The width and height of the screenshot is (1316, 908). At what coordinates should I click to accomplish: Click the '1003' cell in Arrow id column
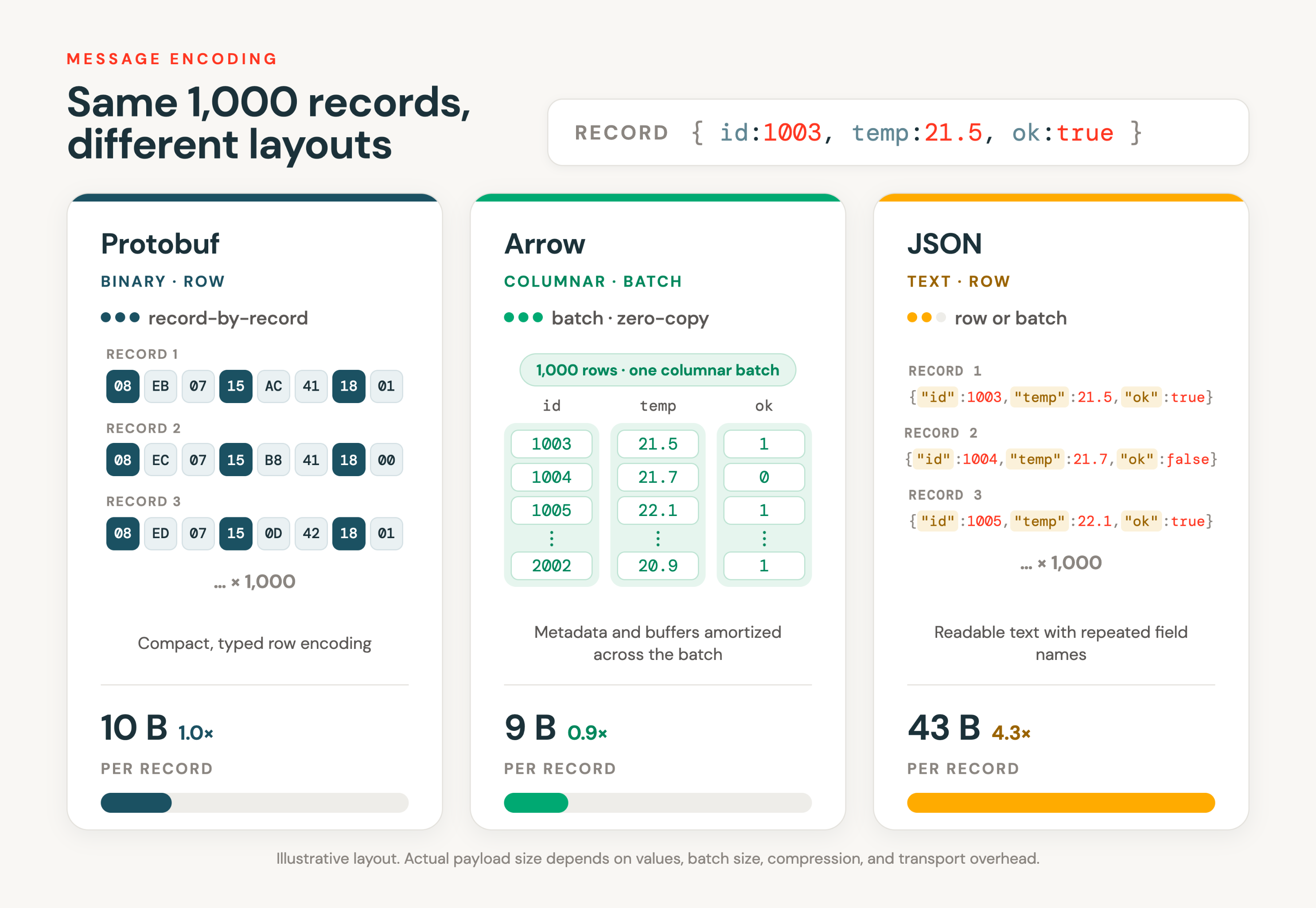click(551, 444)
